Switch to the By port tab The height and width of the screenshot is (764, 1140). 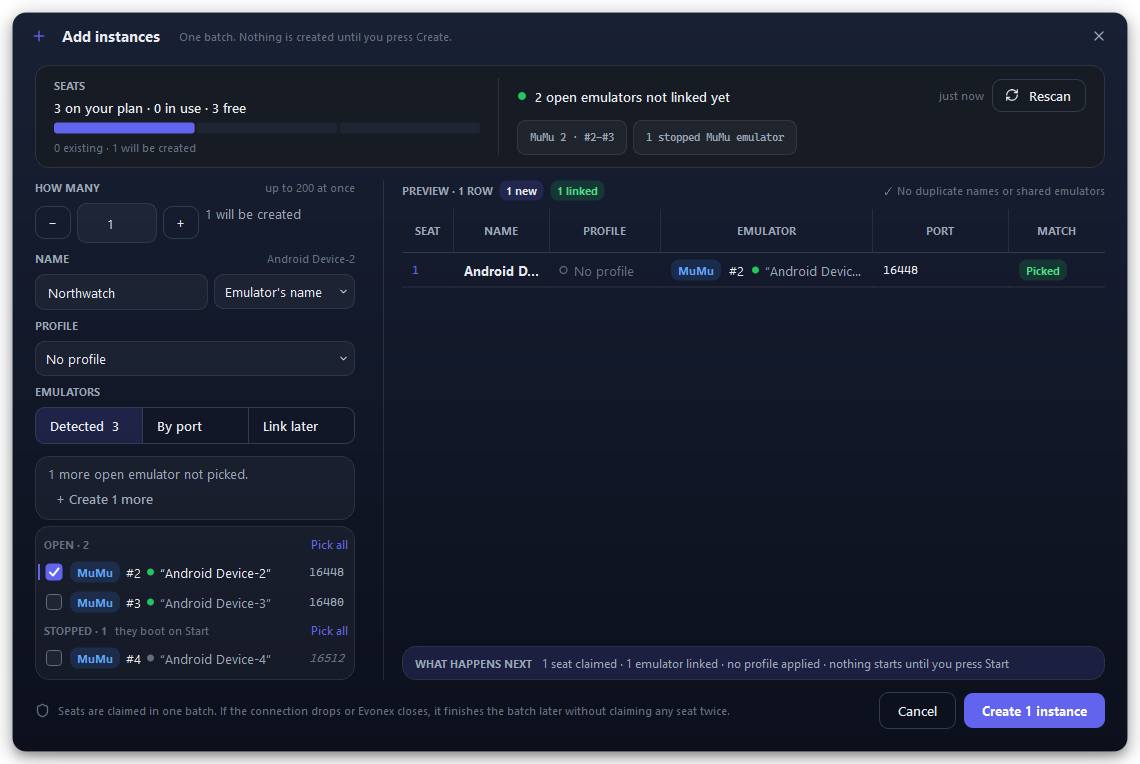pos(195,426)
